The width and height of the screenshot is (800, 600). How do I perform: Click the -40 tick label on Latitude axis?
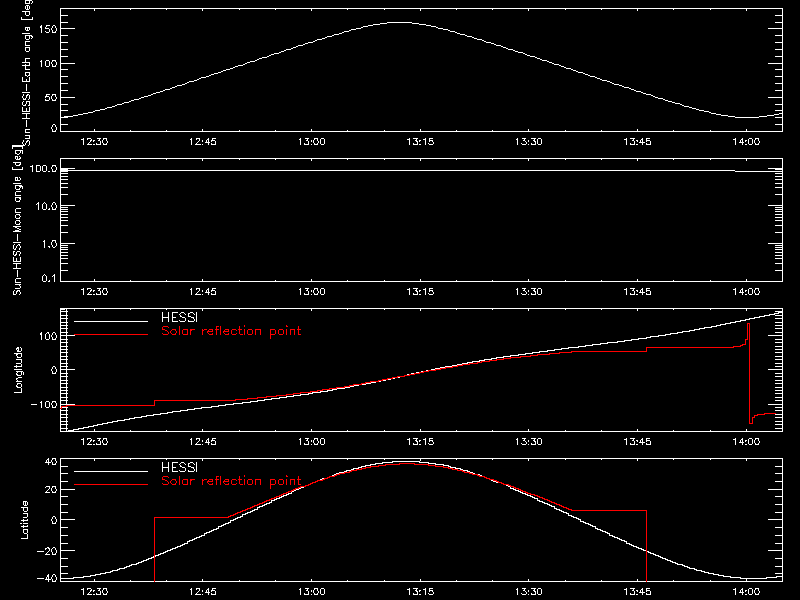[x=47, y=578]
